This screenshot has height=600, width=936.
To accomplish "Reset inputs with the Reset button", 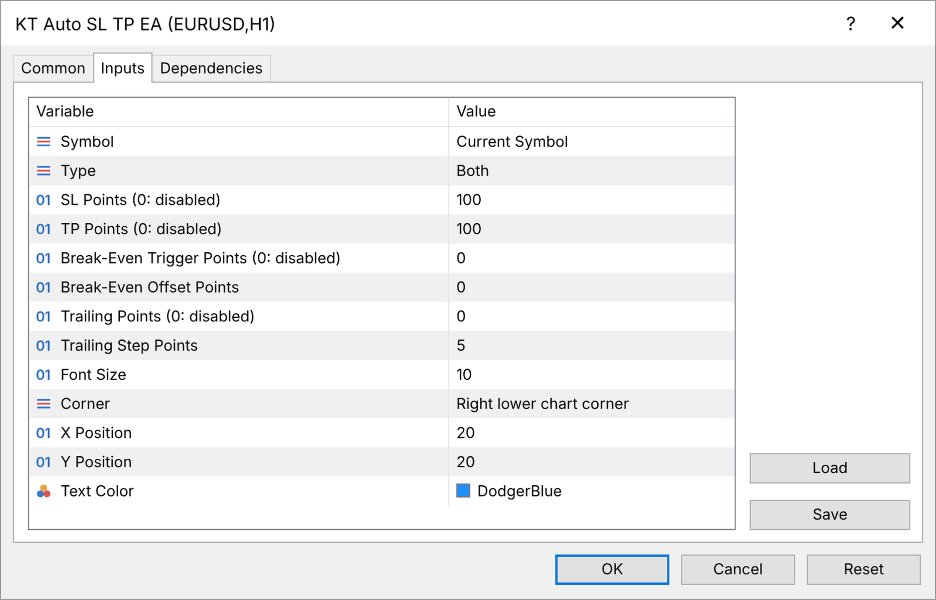I will tap(864, 569).
